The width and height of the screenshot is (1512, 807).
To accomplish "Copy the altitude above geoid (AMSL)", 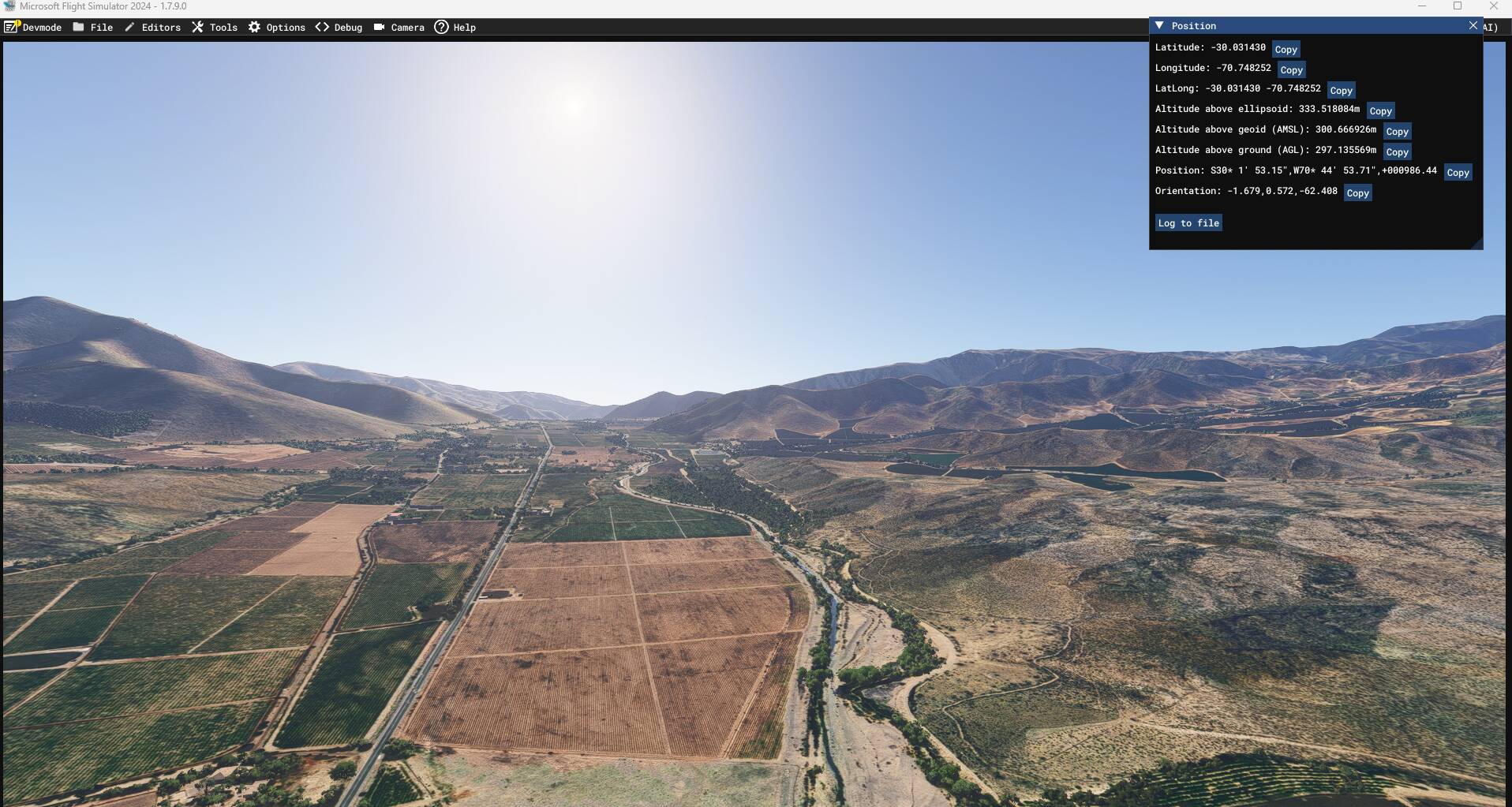I will coord(1397,131).
